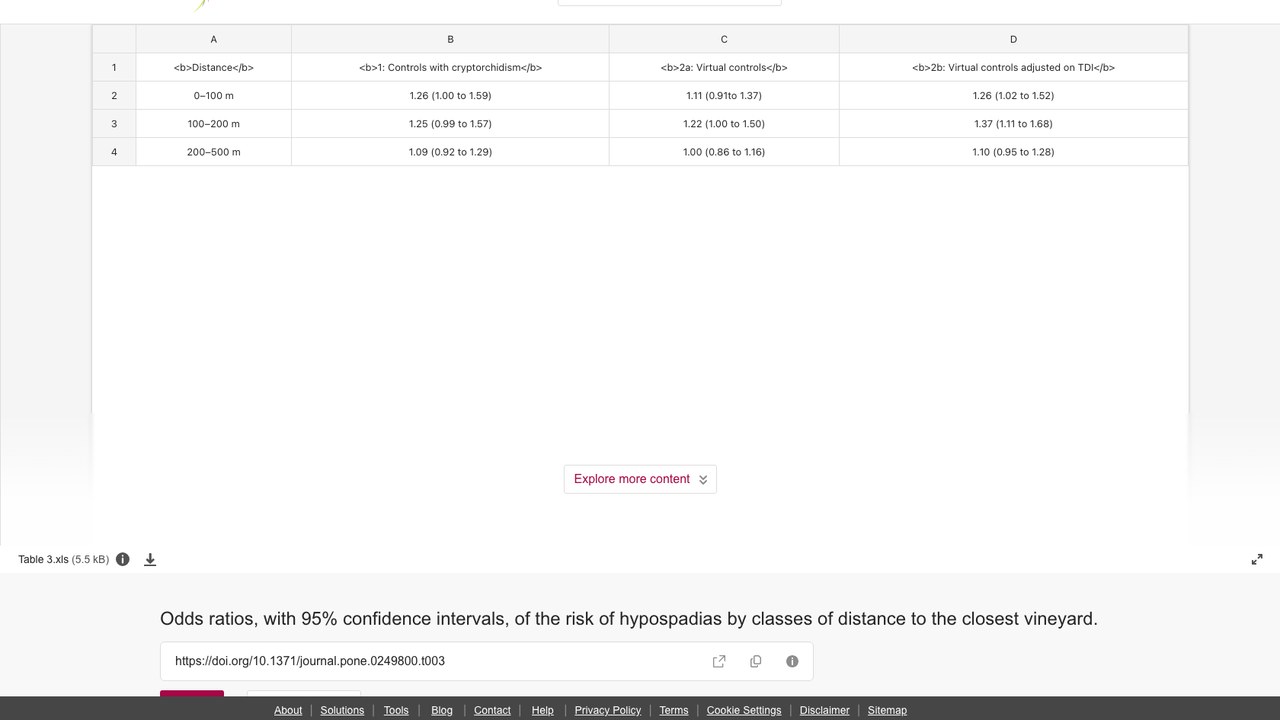Click cell '1.37 (1.11 to 1.68)'
The width and height of the screenshot is (1280, 720).
coord(1013,123)
